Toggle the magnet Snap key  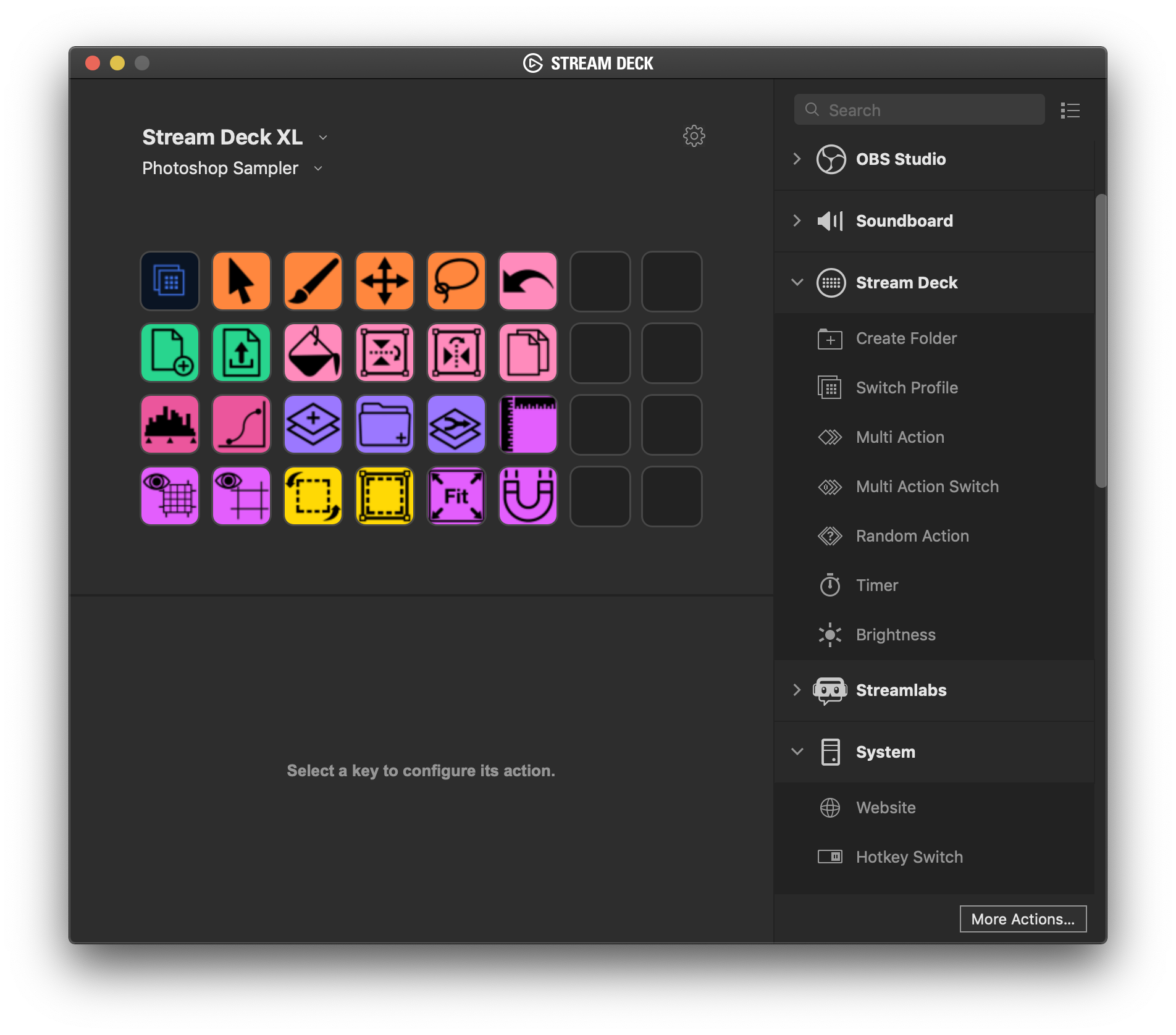click(528, 496)
